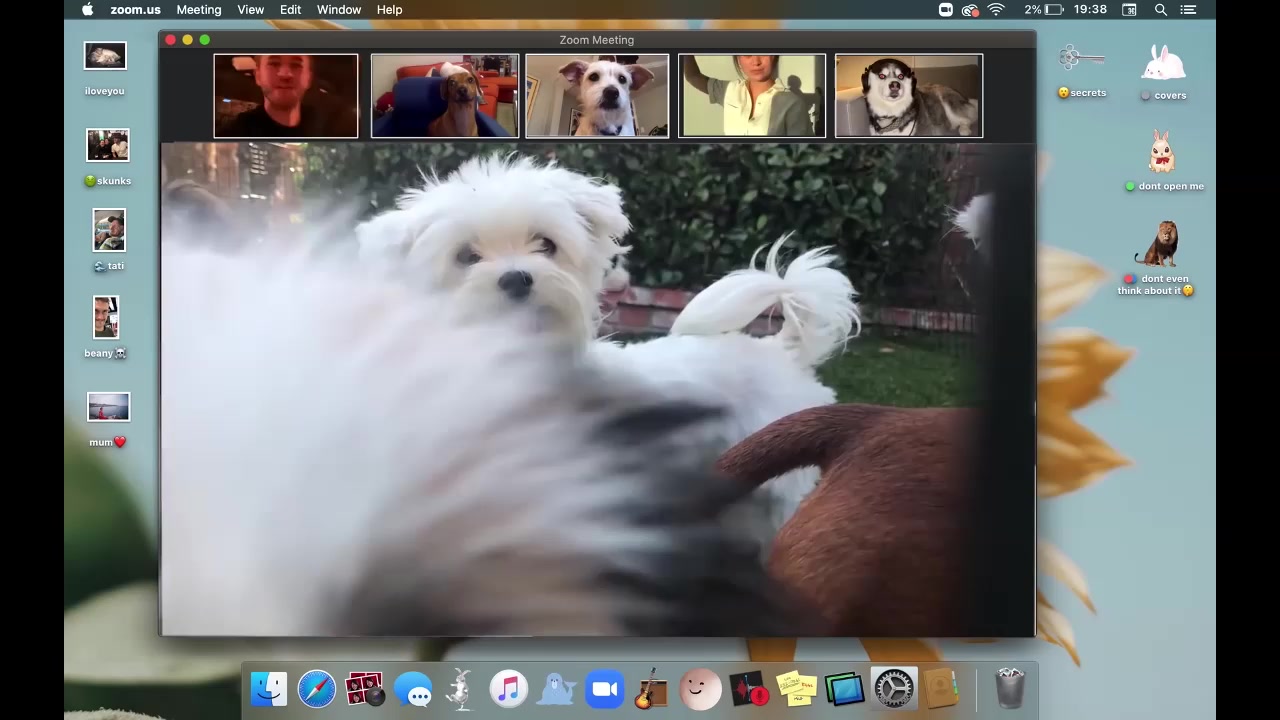Click the 19:38 clock in menu bar
The image size is (1280, 720).
1090,10
